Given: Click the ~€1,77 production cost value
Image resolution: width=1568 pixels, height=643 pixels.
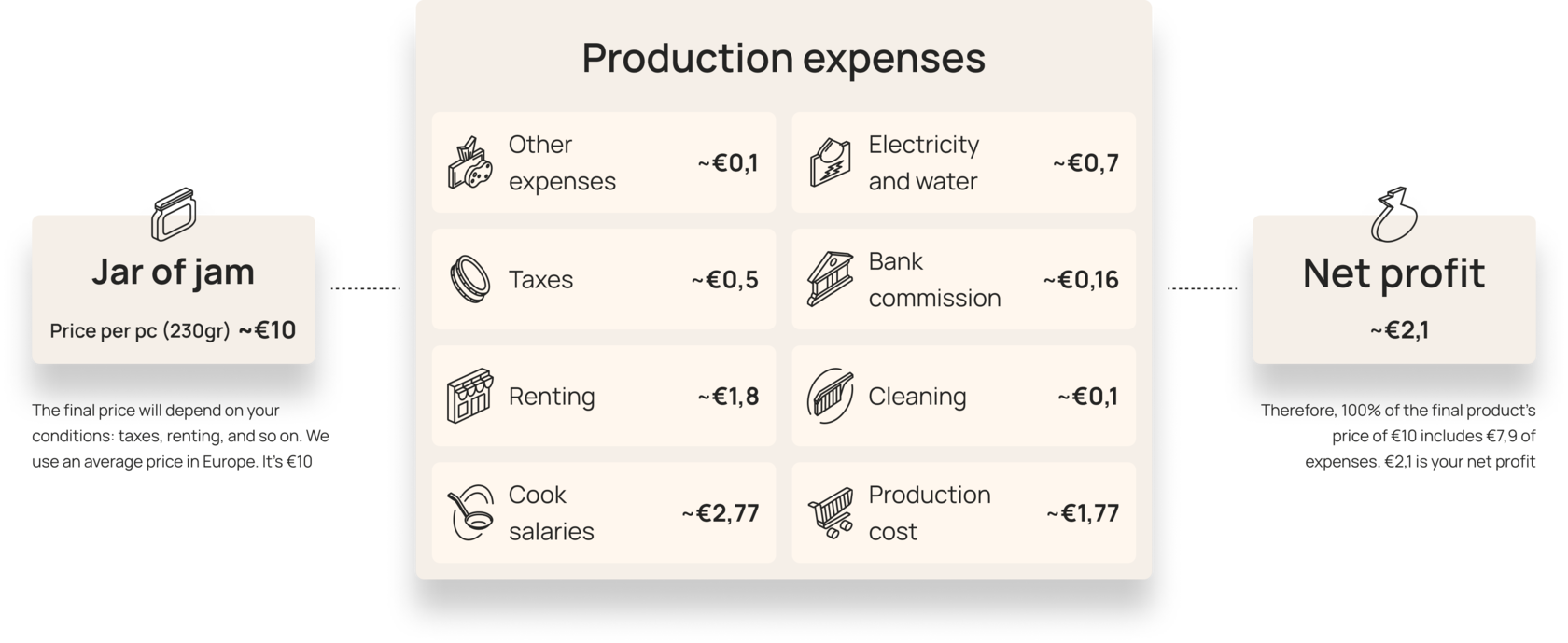Looking at the screenshot, I should 1083,512.
